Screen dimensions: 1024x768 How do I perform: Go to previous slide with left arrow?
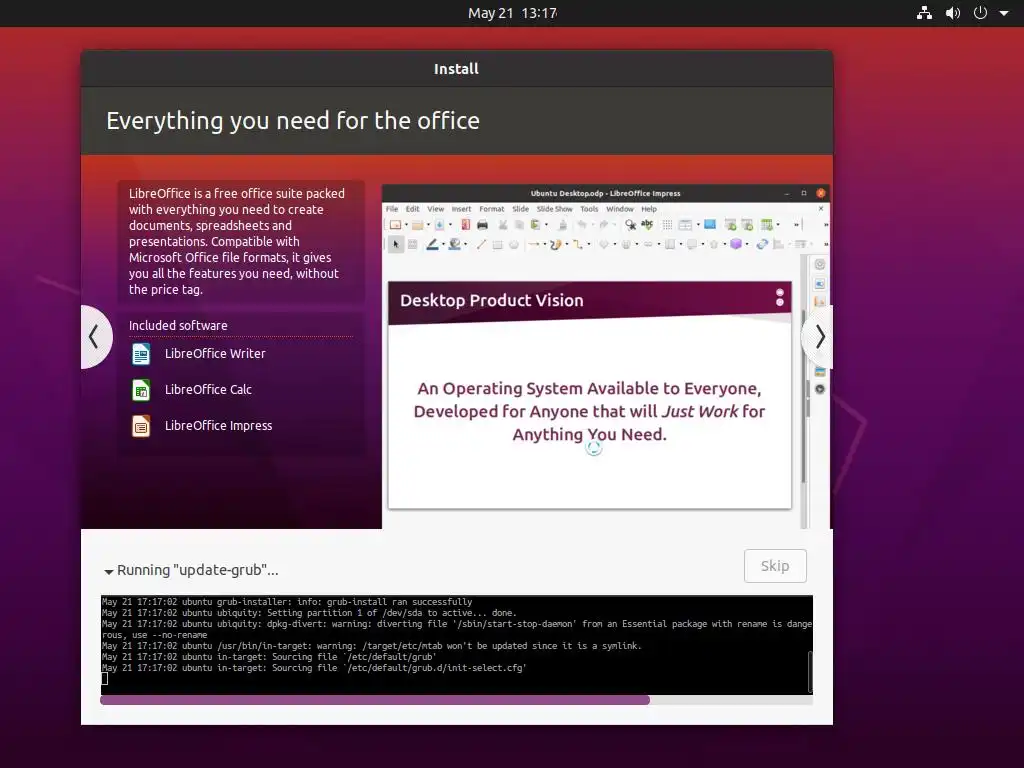coord(95,337)
